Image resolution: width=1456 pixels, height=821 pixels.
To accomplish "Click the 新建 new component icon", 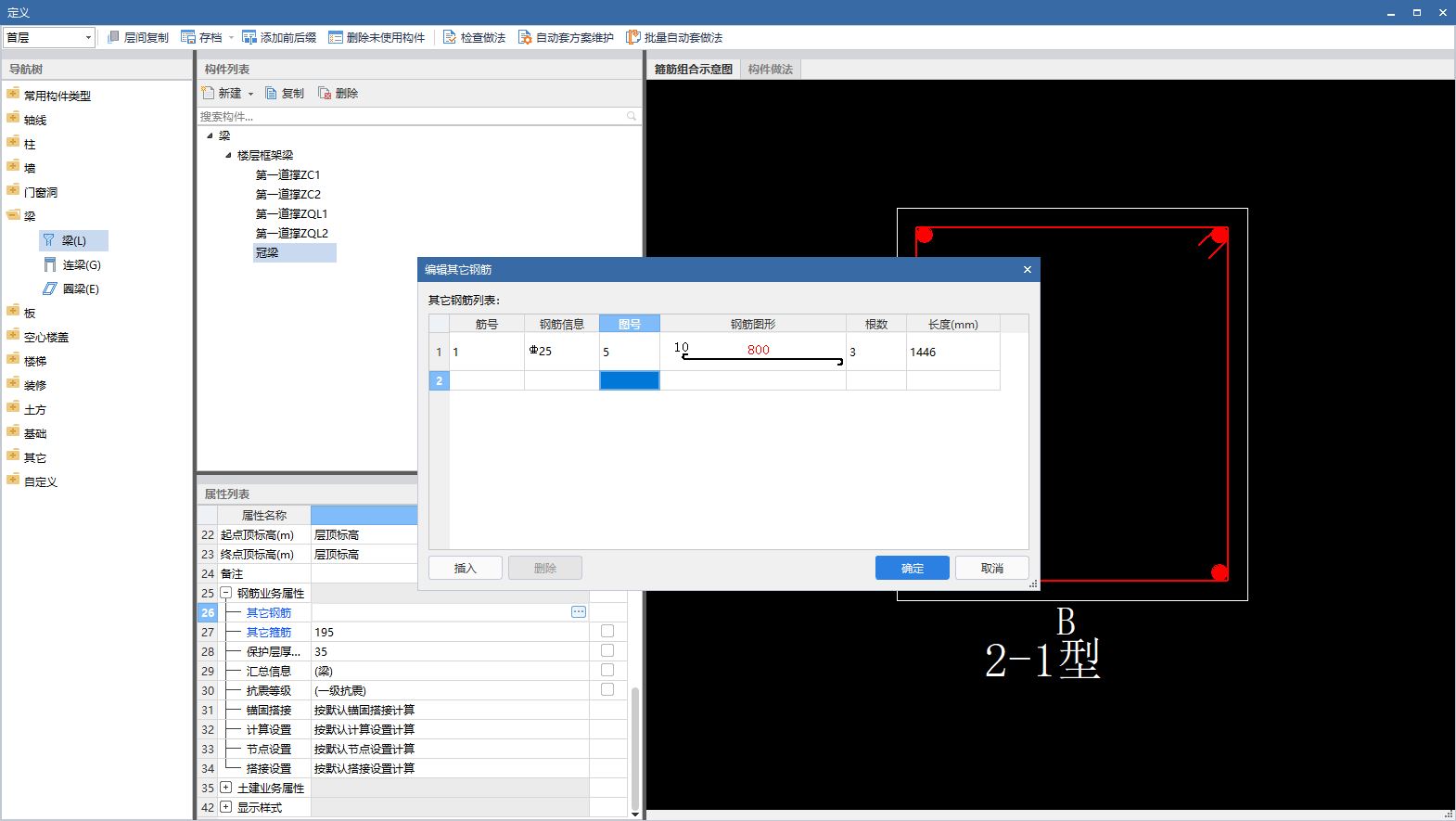I will (209, 93).
